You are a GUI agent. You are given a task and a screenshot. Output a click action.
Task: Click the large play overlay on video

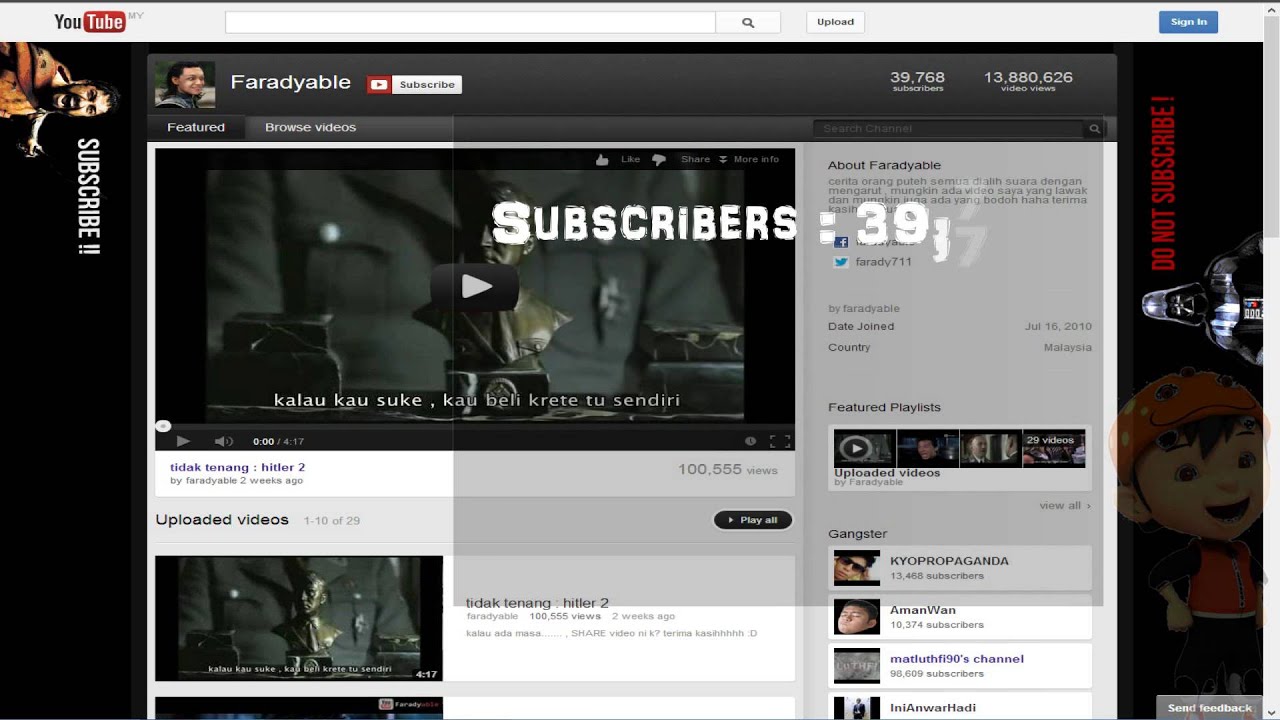[x=475, y=287]
